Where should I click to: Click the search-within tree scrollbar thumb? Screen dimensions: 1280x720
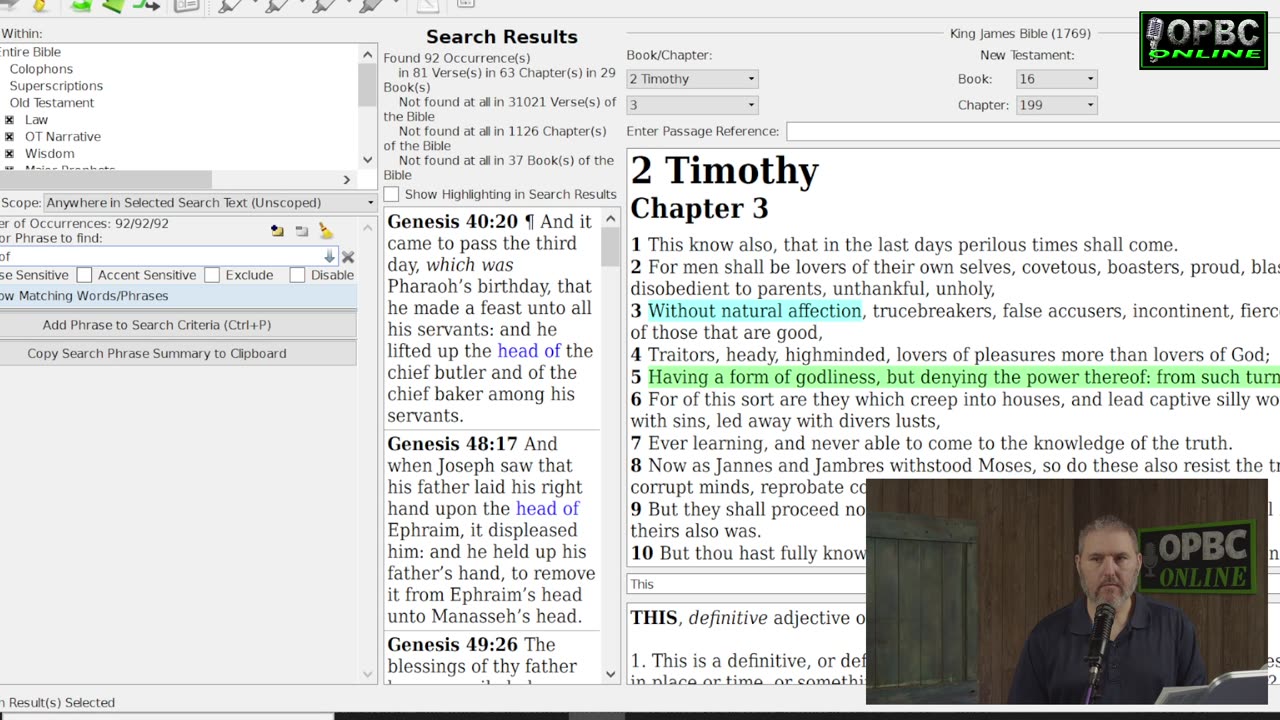[x=367, y=83]
